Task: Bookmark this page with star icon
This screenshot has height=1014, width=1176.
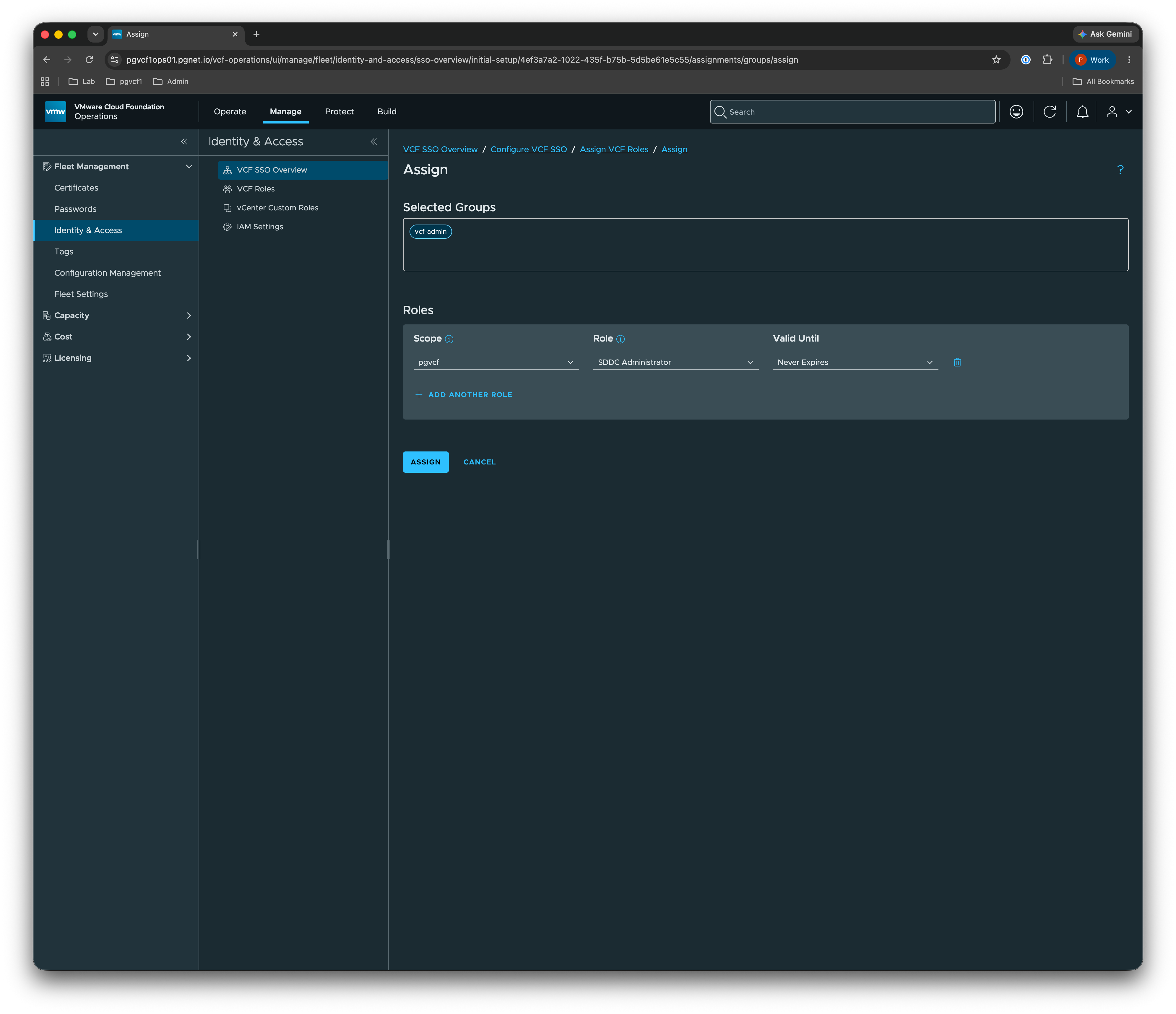Action: (x=995, y=60)
